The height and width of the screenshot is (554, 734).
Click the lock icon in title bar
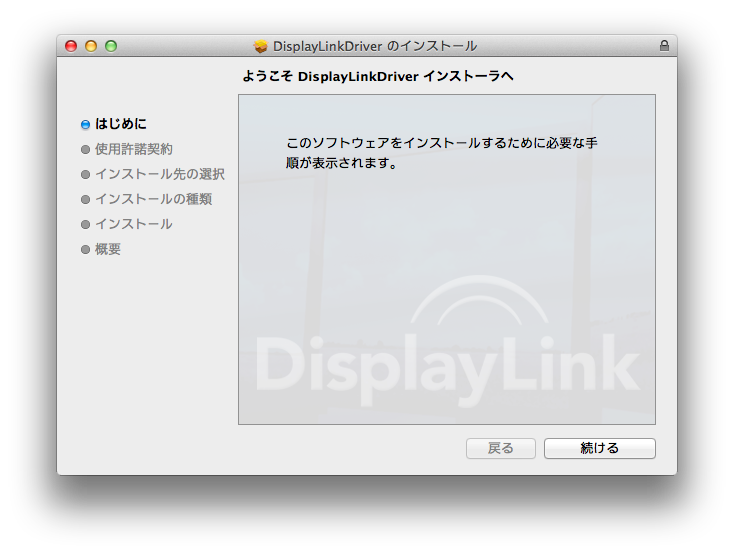tap(664, 45)
